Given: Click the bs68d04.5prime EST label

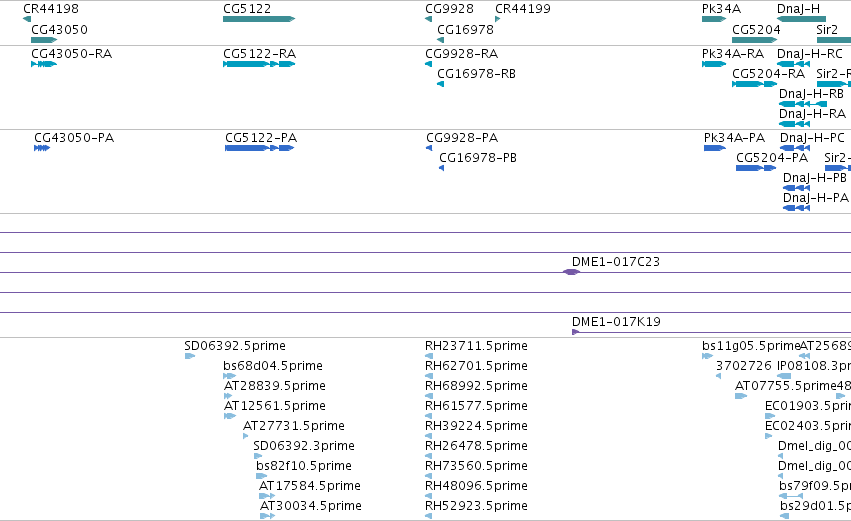Looking at the screenshot, I should pos(272,366).
